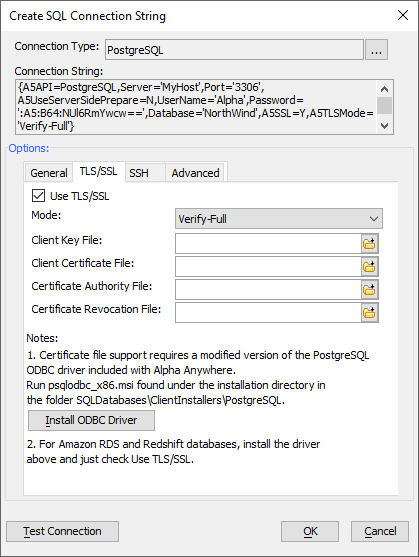
Task: Browse for Client Certificate File folder icon
Action: [370, 267]
